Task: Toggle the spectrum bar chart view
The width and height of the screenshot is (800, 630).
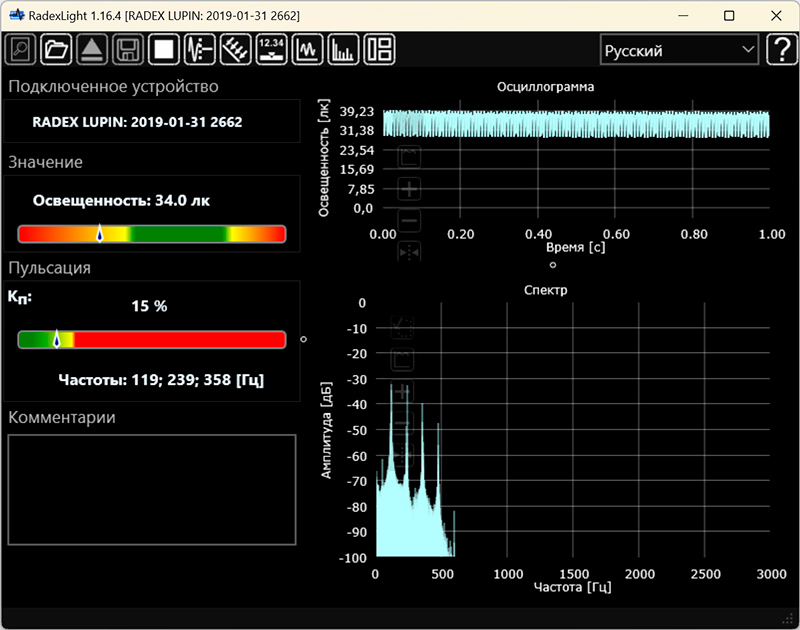Action: pyautogui.click(x=343, y=49)
